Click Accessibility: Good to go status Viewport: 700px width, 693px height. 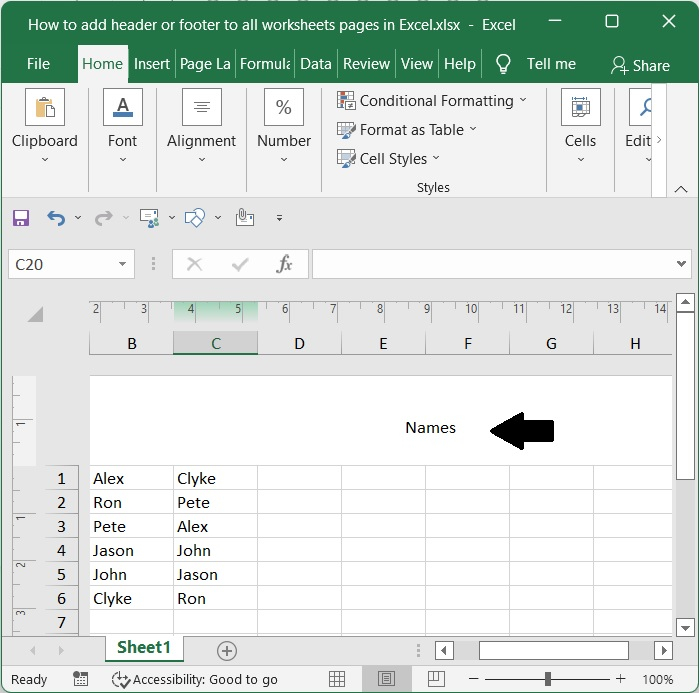point(195,679)
